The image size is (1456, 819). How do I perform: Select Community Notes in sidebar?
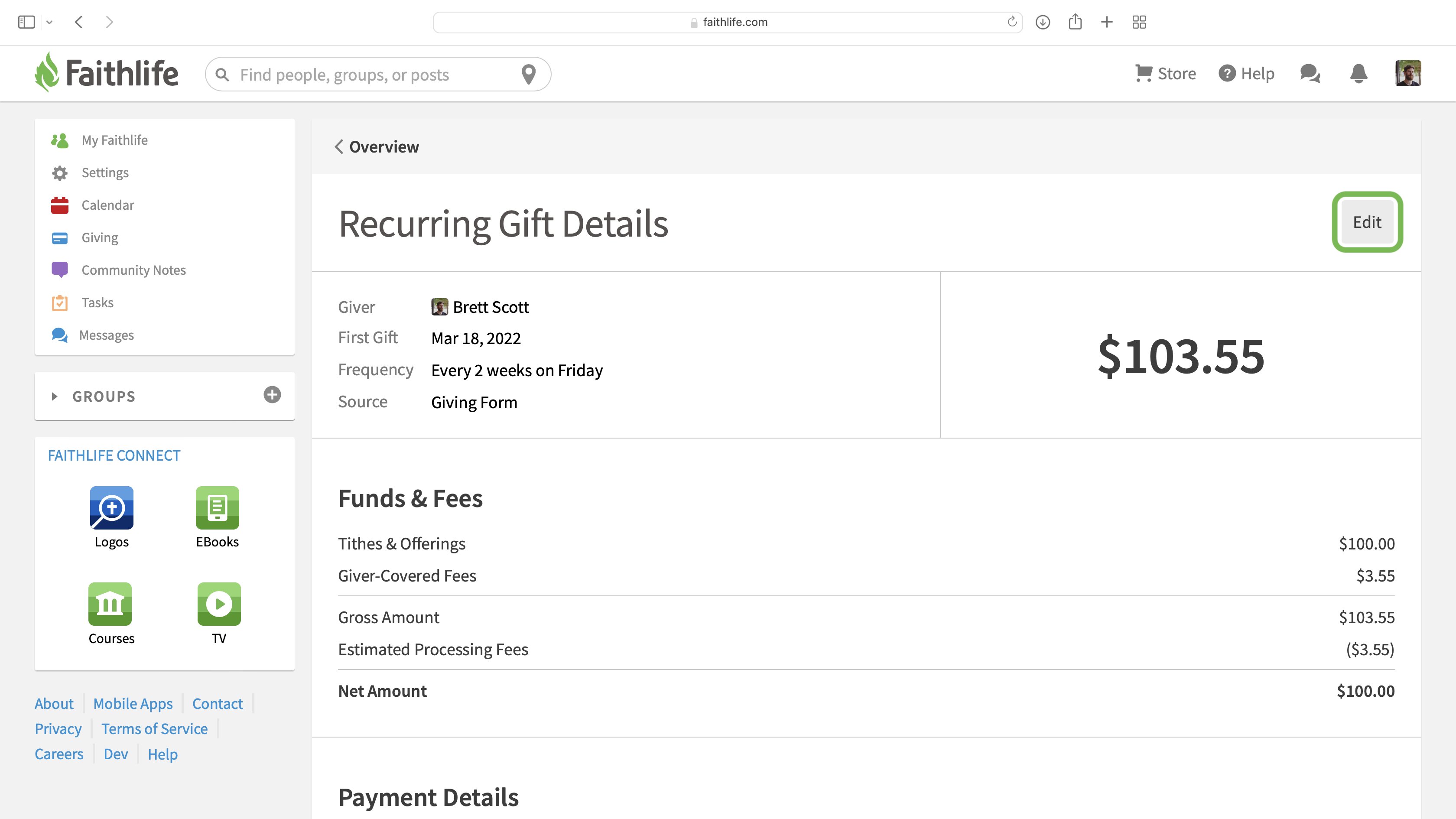(133, 270)
